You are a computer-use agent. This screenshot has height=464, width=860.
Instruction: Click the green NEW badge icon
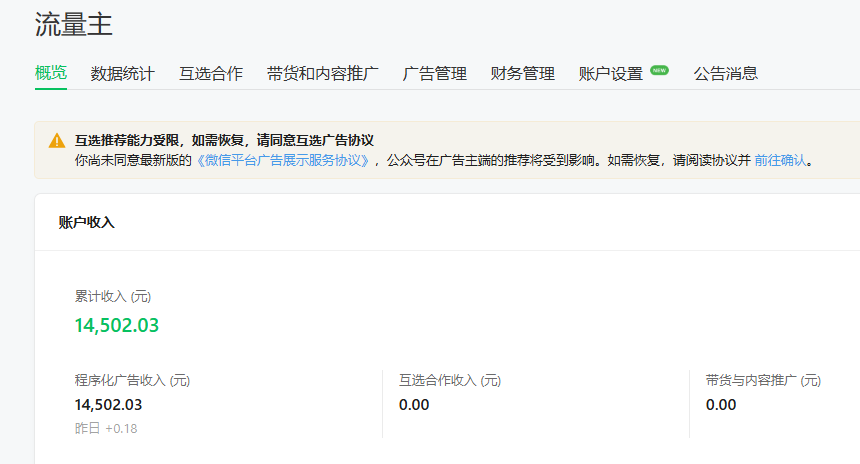click(659, 70)
